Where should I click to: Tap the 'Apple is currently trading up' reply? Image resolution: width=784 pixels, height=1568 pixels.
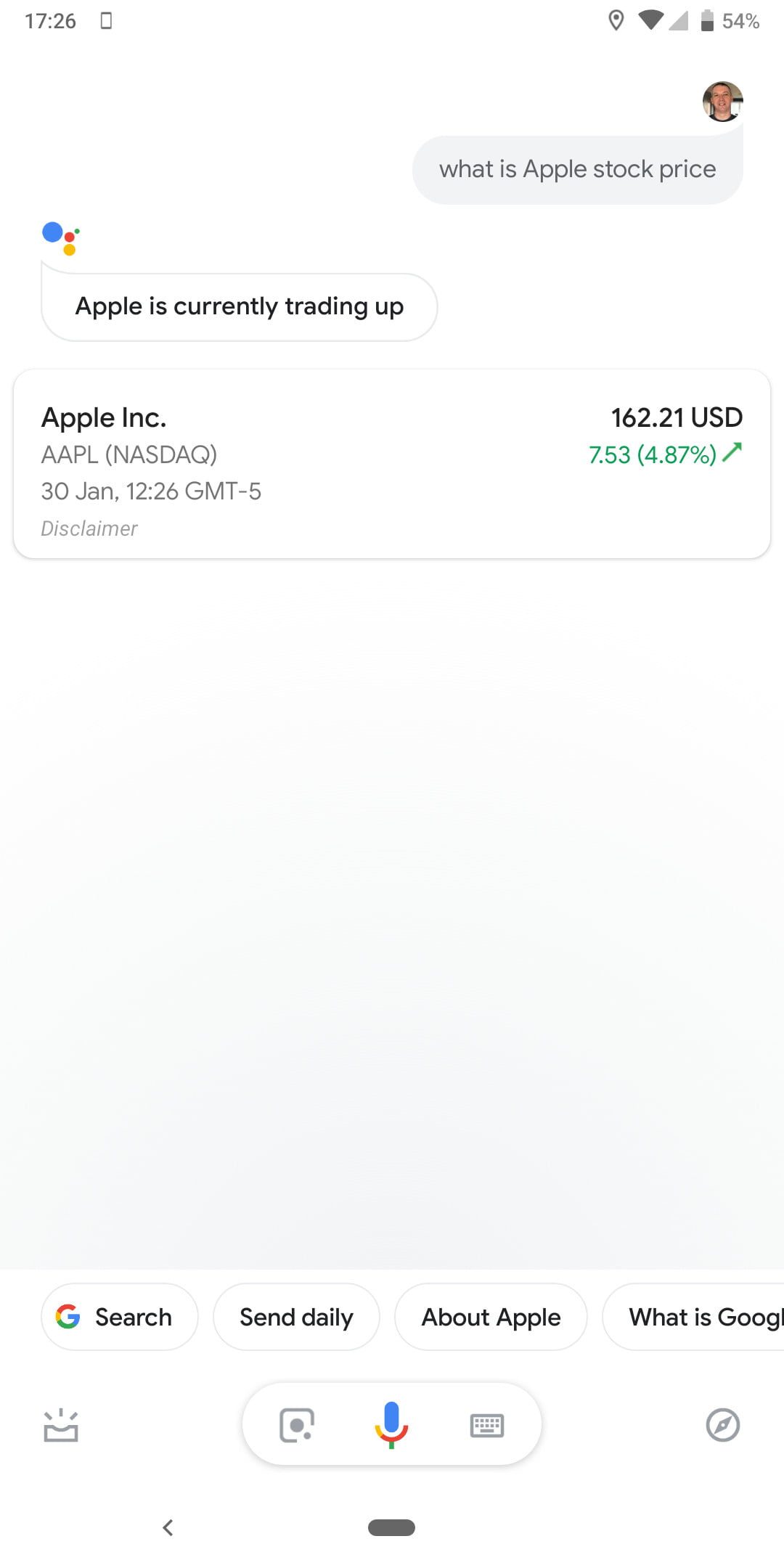tap(239, 306)
